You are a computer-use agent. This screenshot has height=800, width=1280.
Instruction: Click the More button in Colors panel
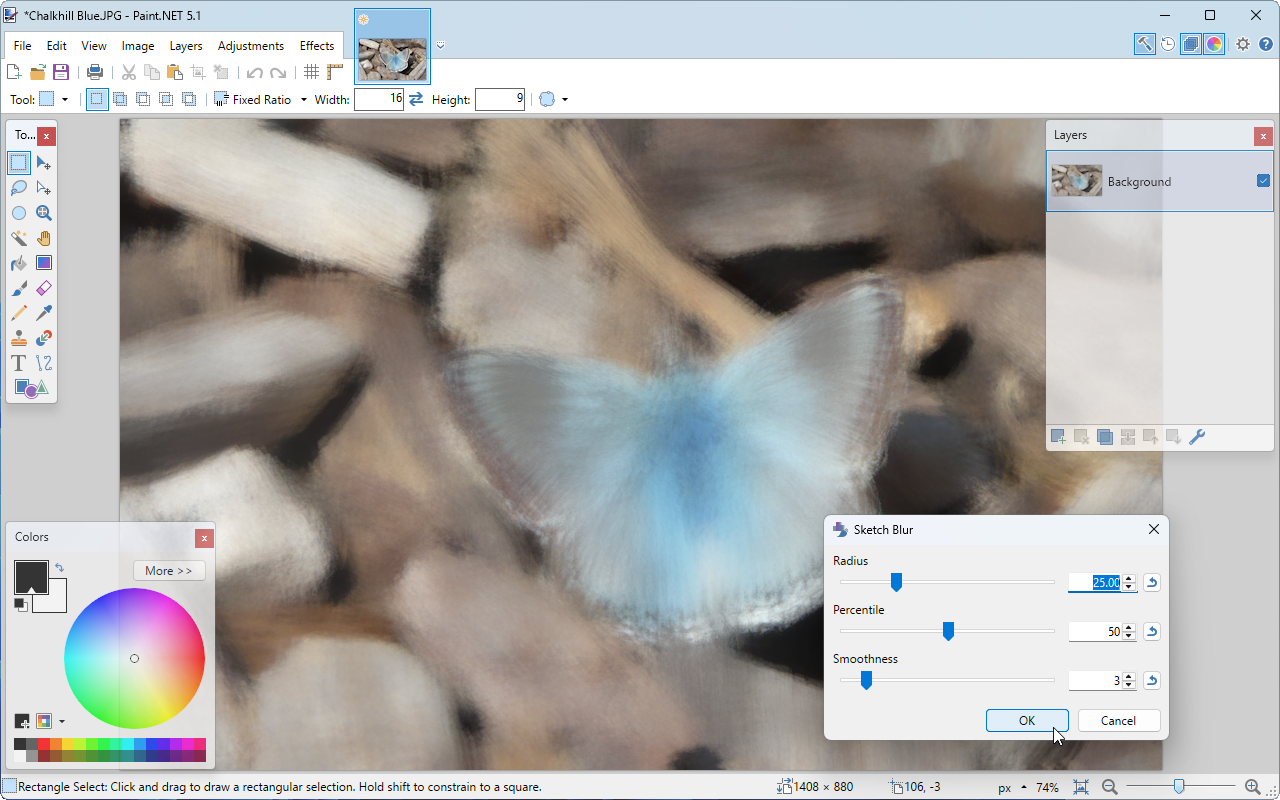point(169,571)
